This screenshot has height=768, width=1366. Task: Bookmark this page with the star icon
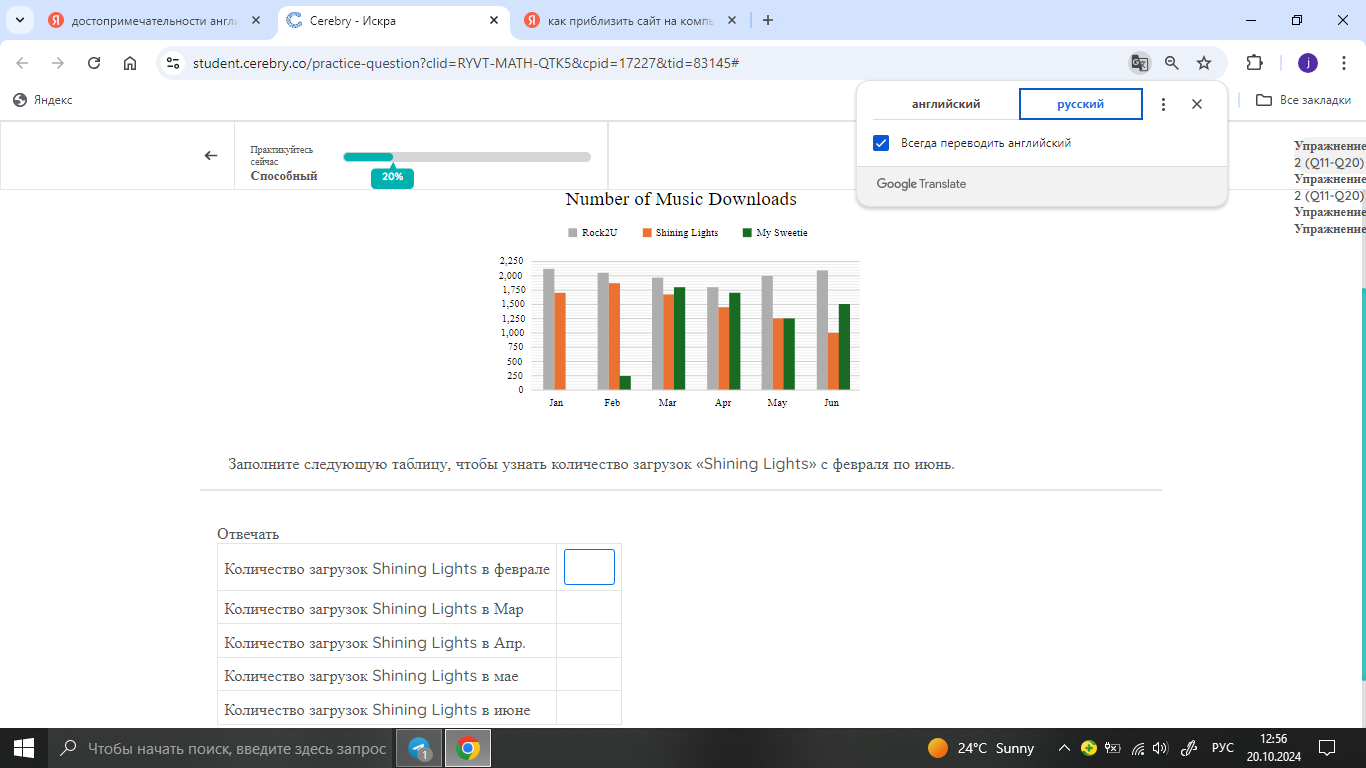click(x=1204, y=63)
